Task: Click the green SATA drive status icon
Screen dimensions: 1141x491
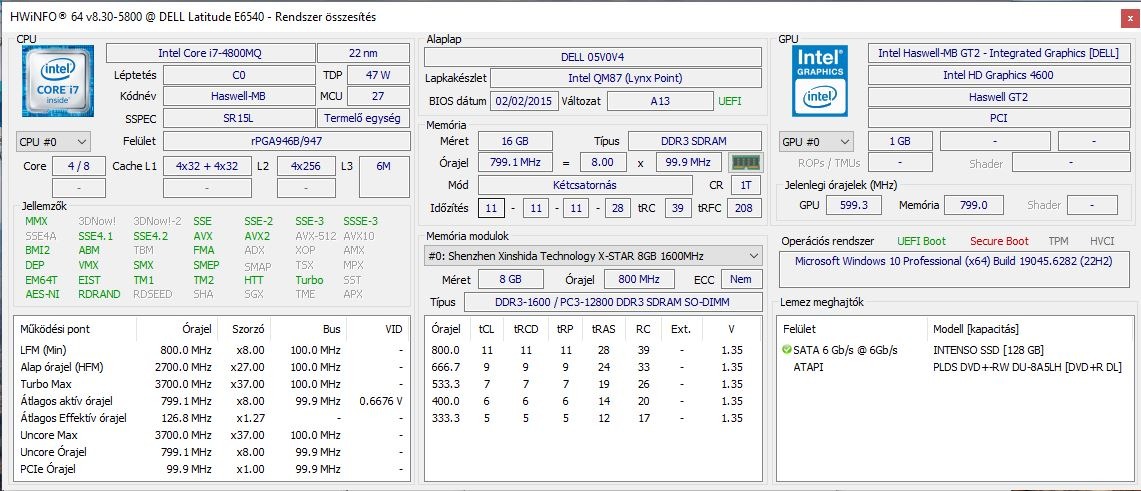Action: pos(787,350)
